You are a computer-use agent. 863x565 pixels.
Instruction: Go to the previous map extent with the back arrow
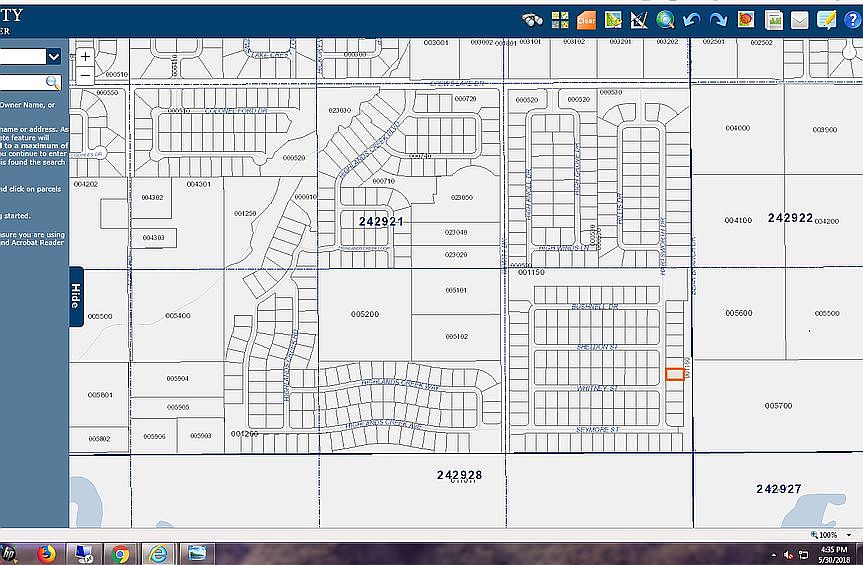691,20
